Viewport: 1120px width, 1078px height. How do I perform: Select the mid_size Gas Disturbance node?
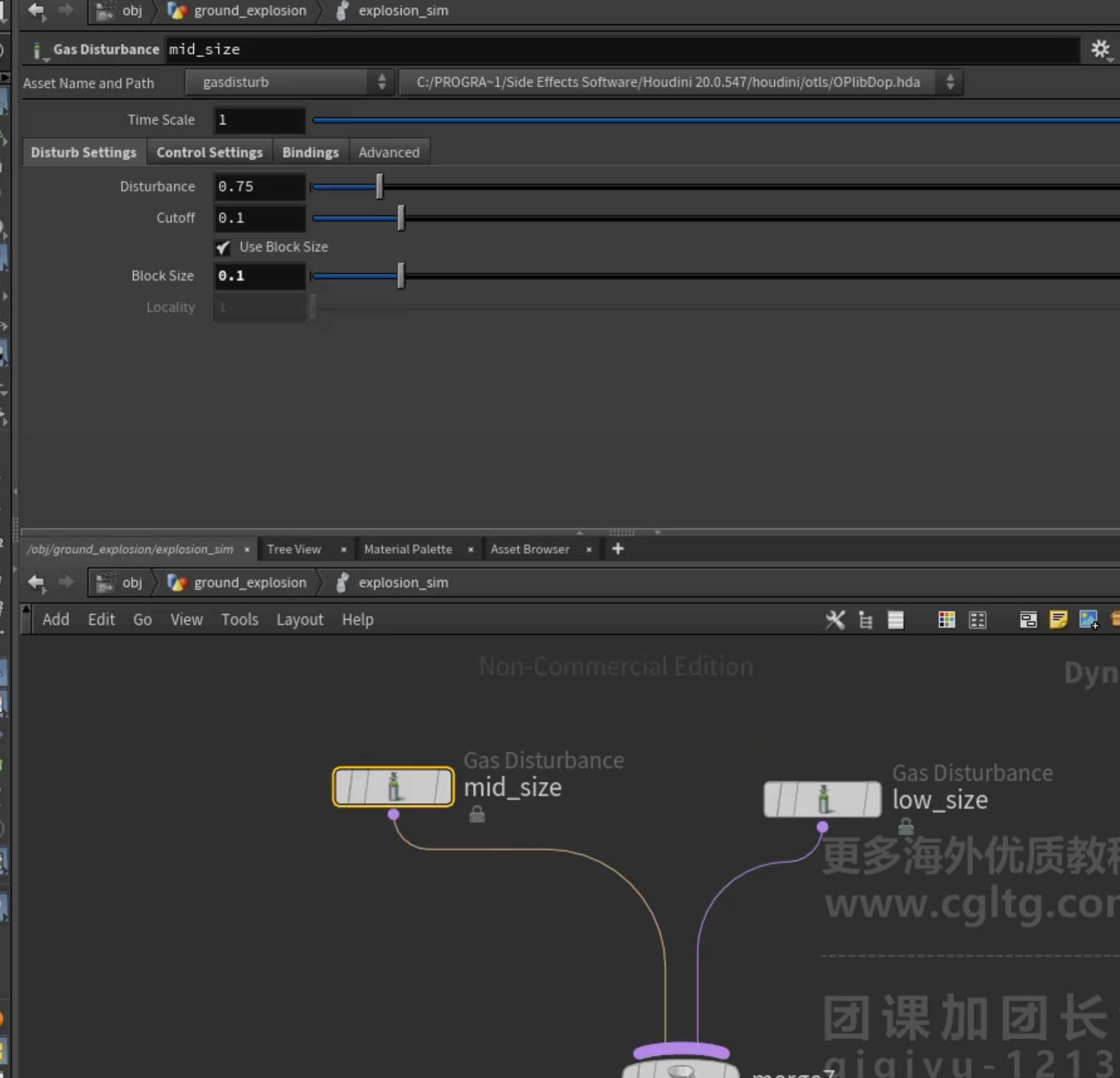tap(393, 786)
